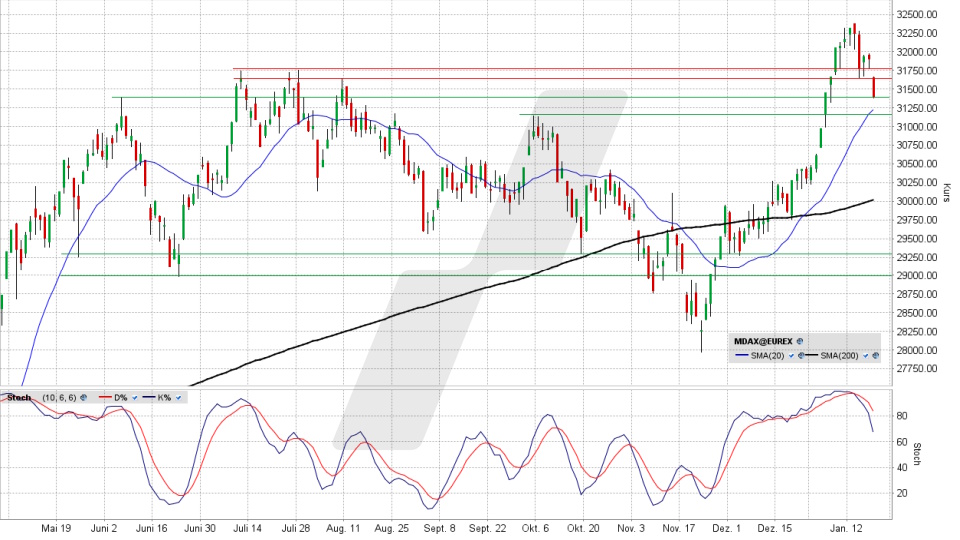Image resolution: width=960 pixels, height=540 pixels.
Task: Select the SMA(200) legend label
Action: click(x=839, y=356)
